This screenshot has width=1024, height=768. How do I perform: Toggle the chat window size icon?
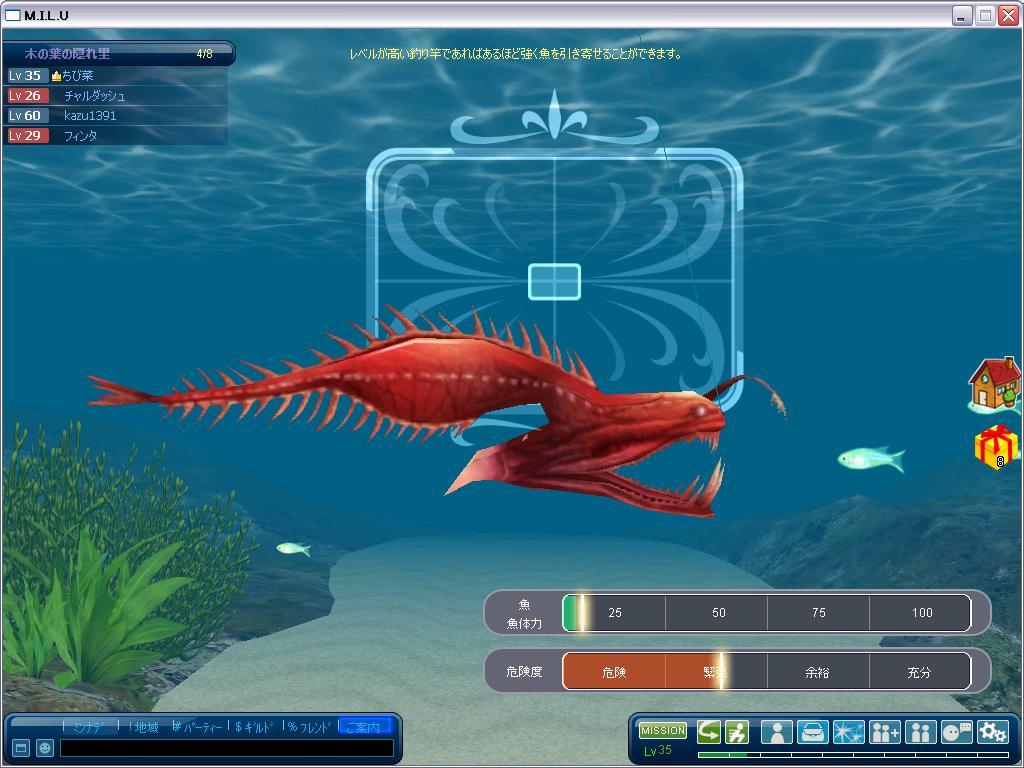(x=20, y=748)
